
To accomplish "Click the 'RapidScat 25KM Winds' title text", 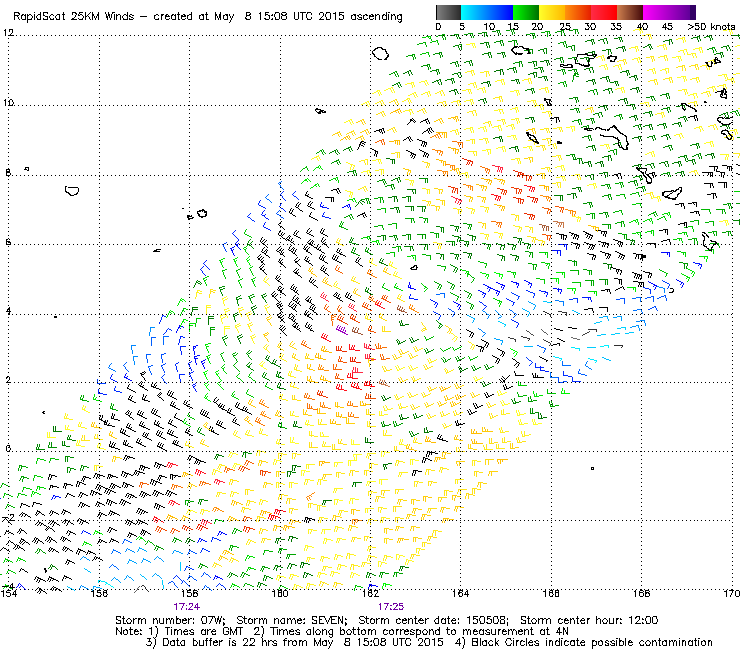I will (x=74, y=17).
